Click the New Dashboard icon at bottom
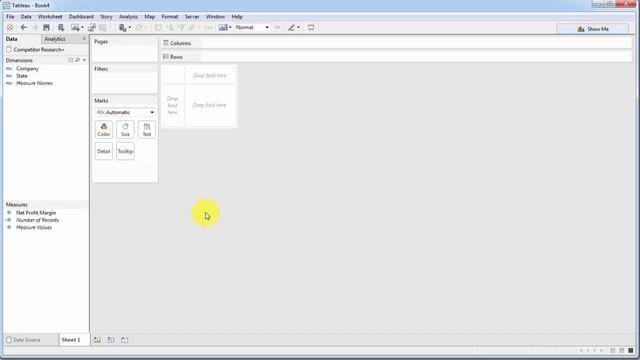Viewport: 640px width, 360px height. pyautogui.click(x=111, y=340)
